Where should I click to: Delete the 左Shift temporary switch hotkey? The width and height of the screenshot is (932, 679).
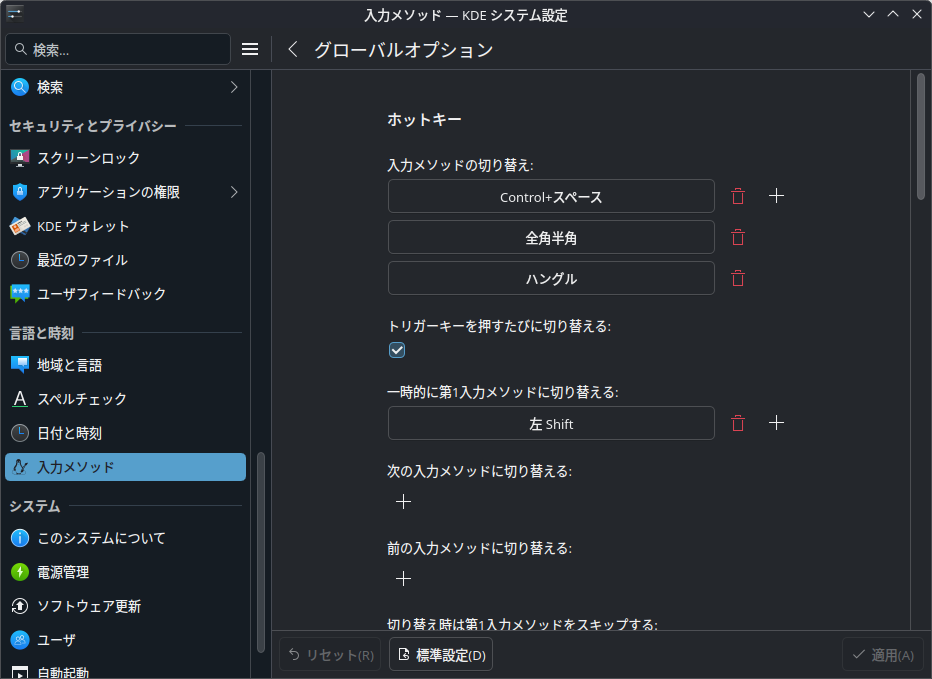pos(738,423)
